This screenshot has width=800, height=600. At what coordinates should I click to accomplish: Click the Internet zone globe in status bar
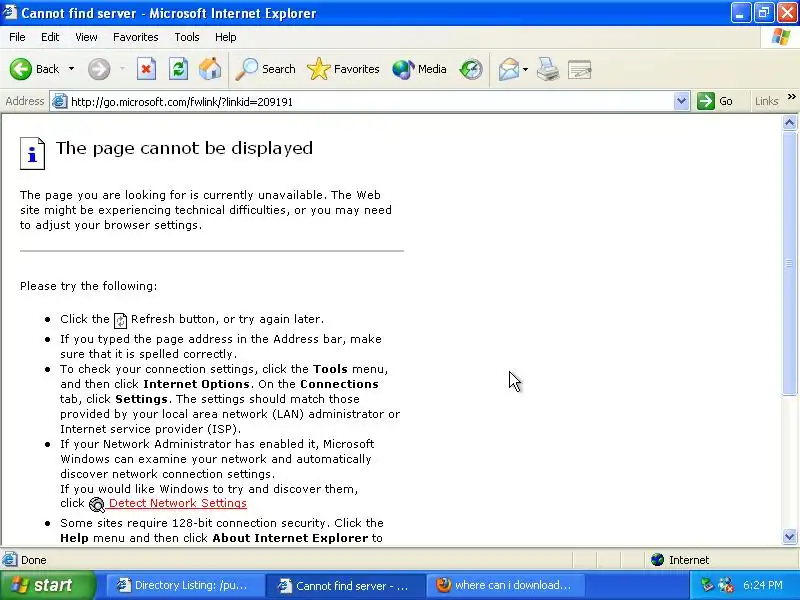tap(657, 560)
